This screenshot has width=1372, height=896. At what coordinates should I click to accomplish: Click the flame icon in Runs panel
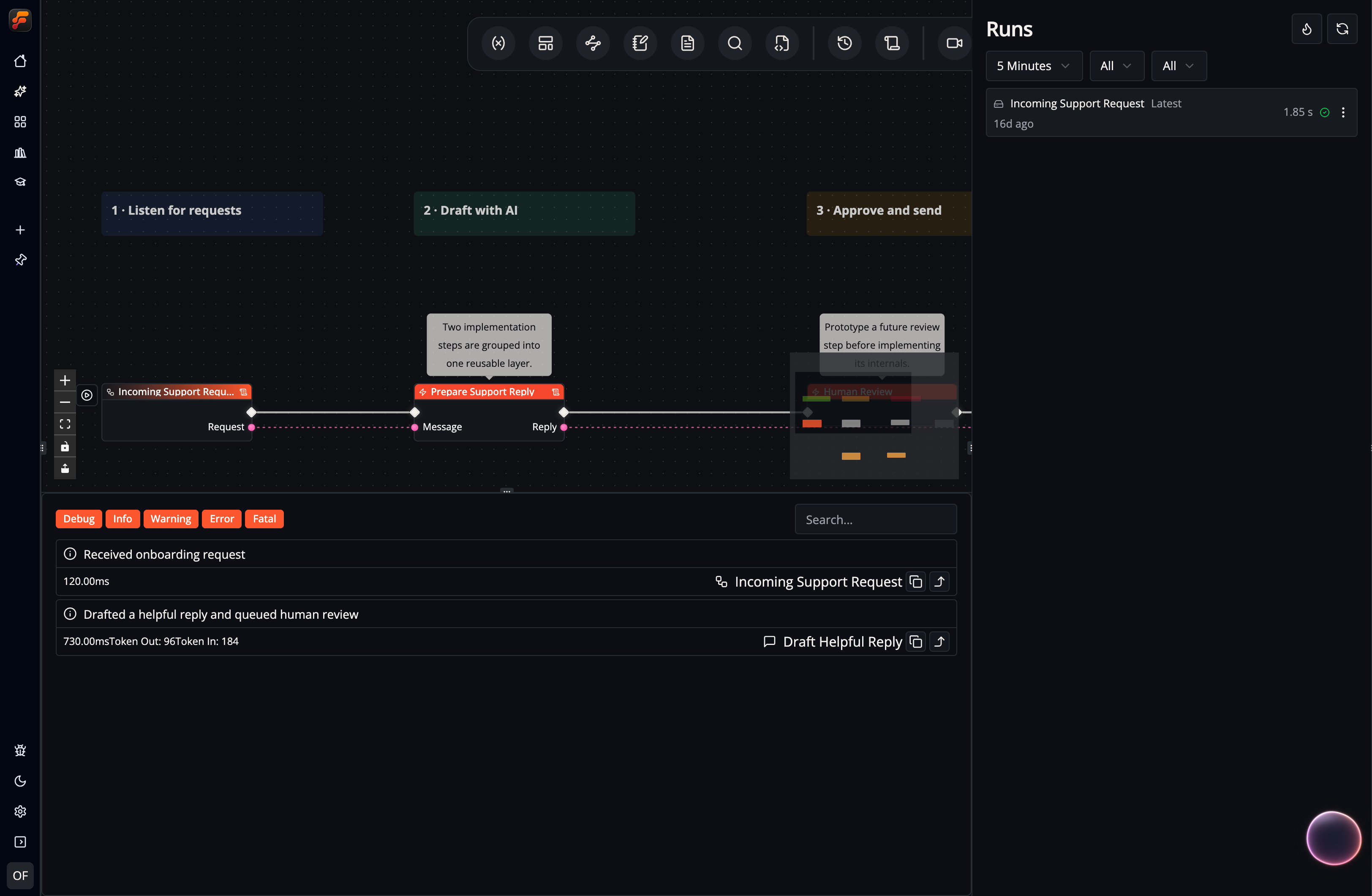(1307, 29)
